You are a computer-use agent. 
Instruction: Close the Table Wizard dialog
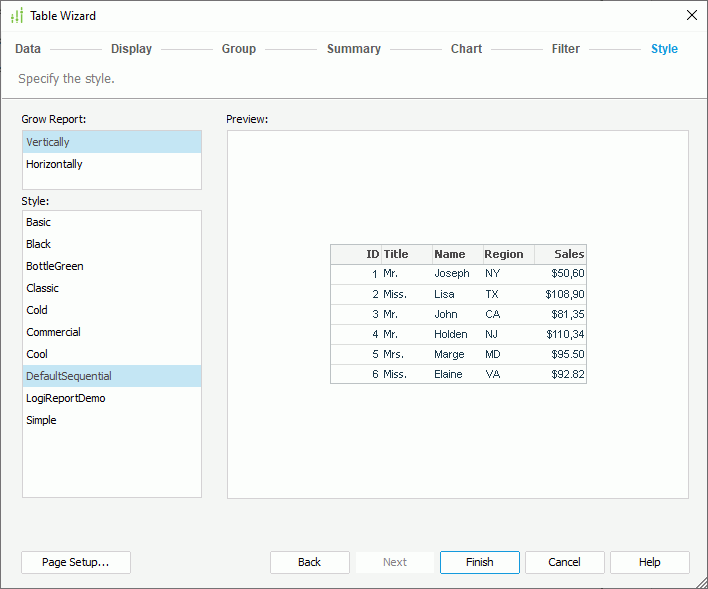pyautogui.click(x=691, y=16)
